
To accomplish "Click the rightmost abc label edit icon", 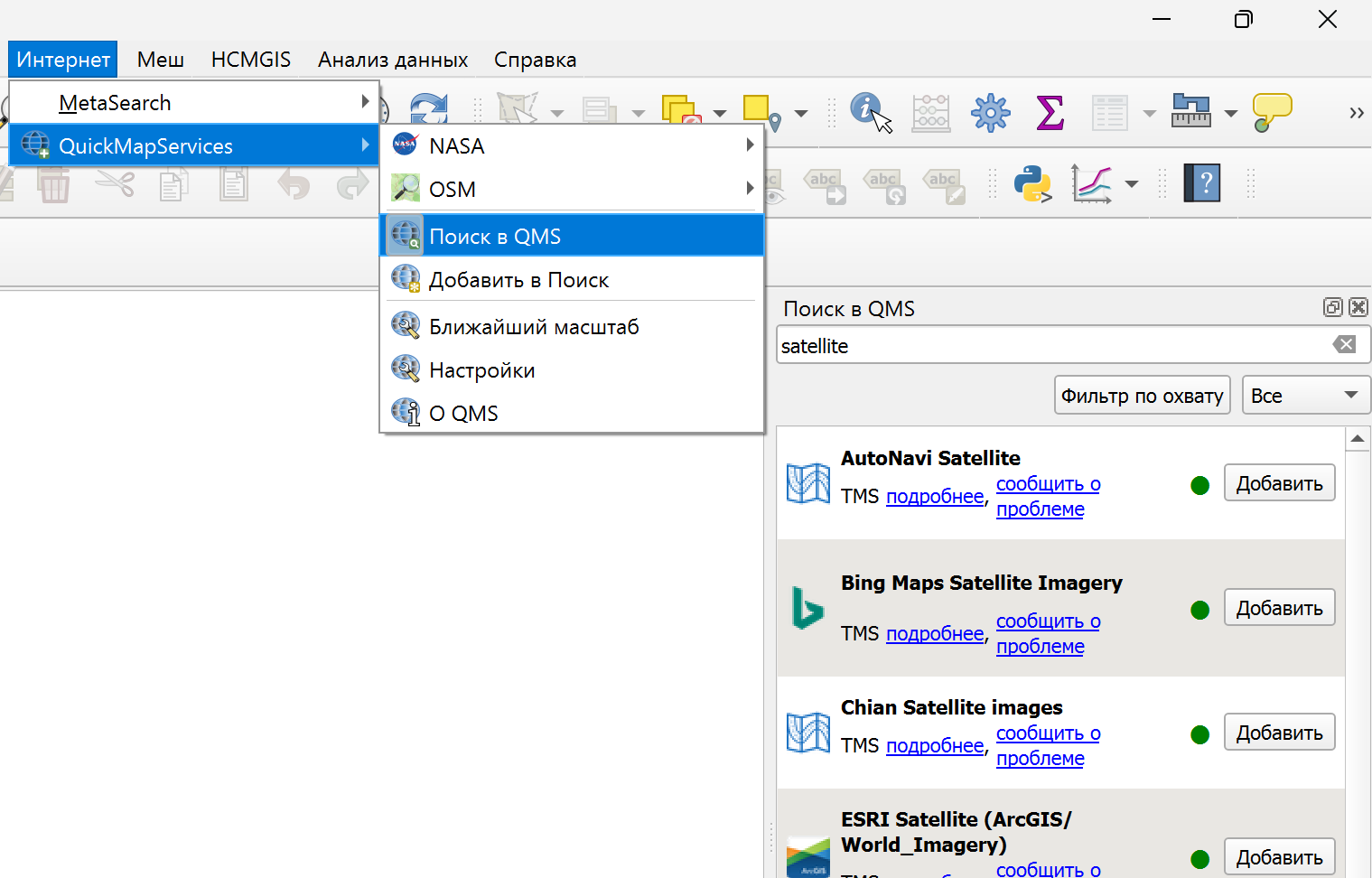I will coord(946,185).
